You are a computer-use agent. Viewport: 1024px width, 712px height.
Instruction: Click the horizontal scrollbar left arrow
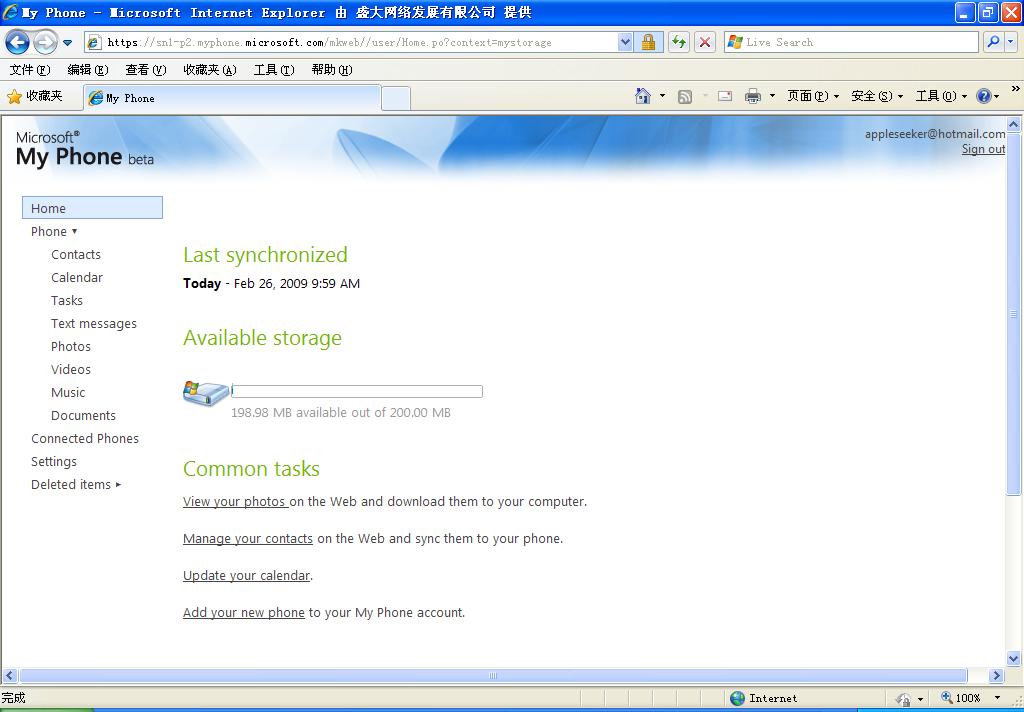tap(9, 675)
